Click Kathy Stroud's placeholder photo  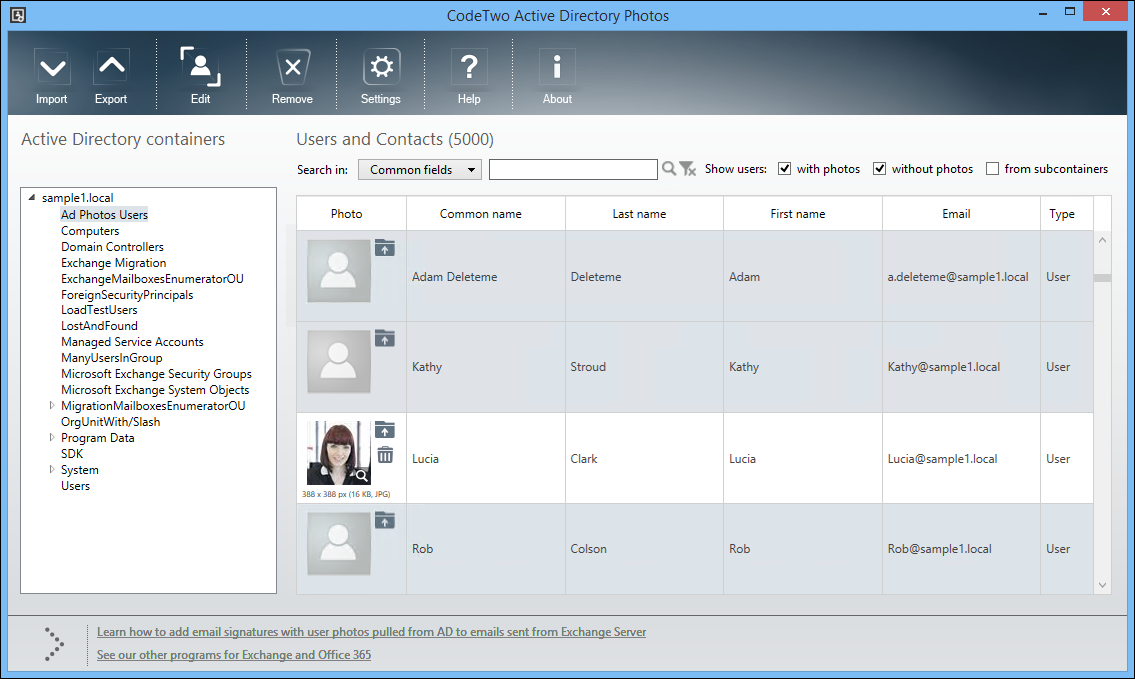pyautogui.click(x=339, y=362)
